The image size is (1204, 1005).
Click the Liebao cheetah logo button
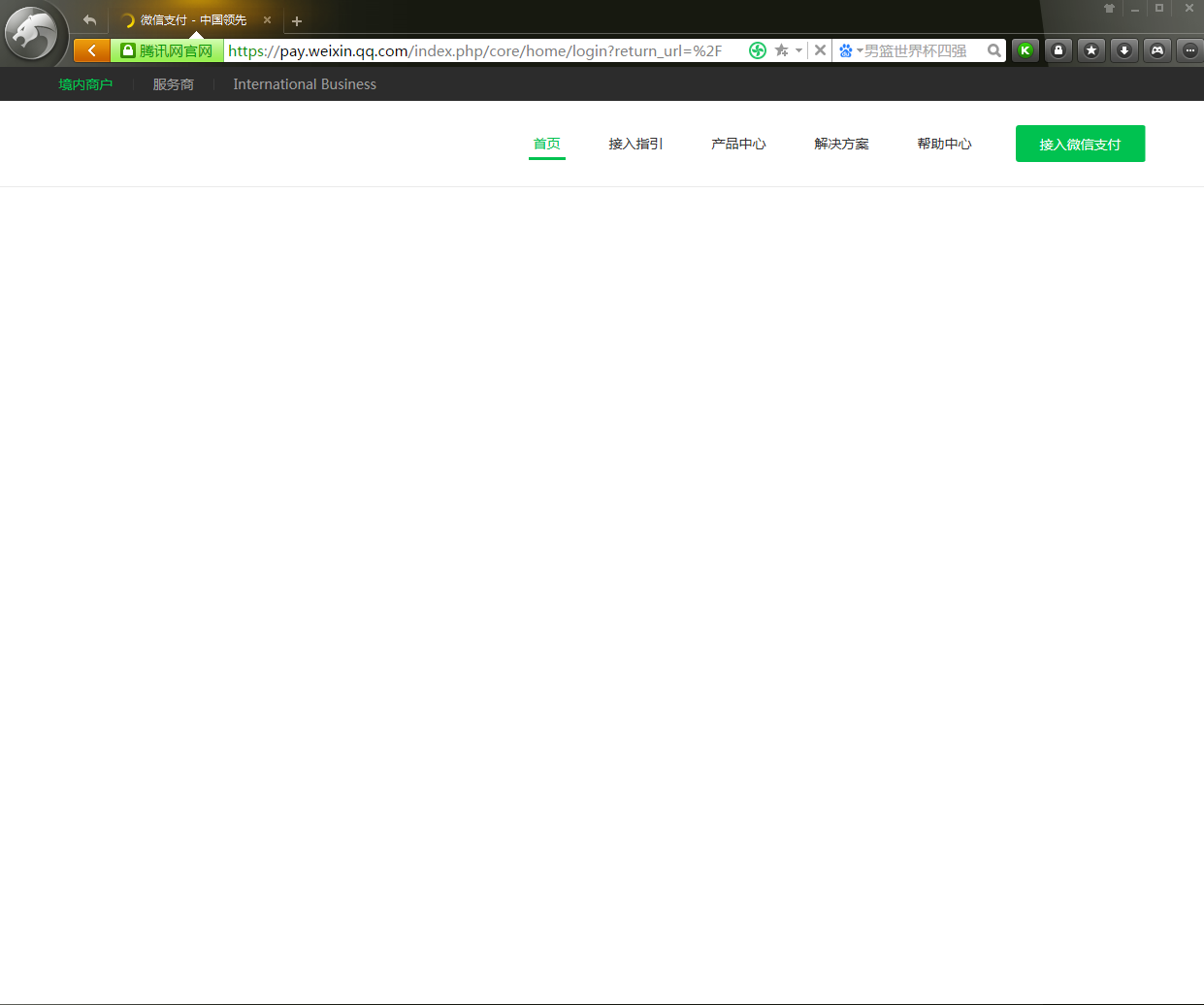click(x=32, y=33)
